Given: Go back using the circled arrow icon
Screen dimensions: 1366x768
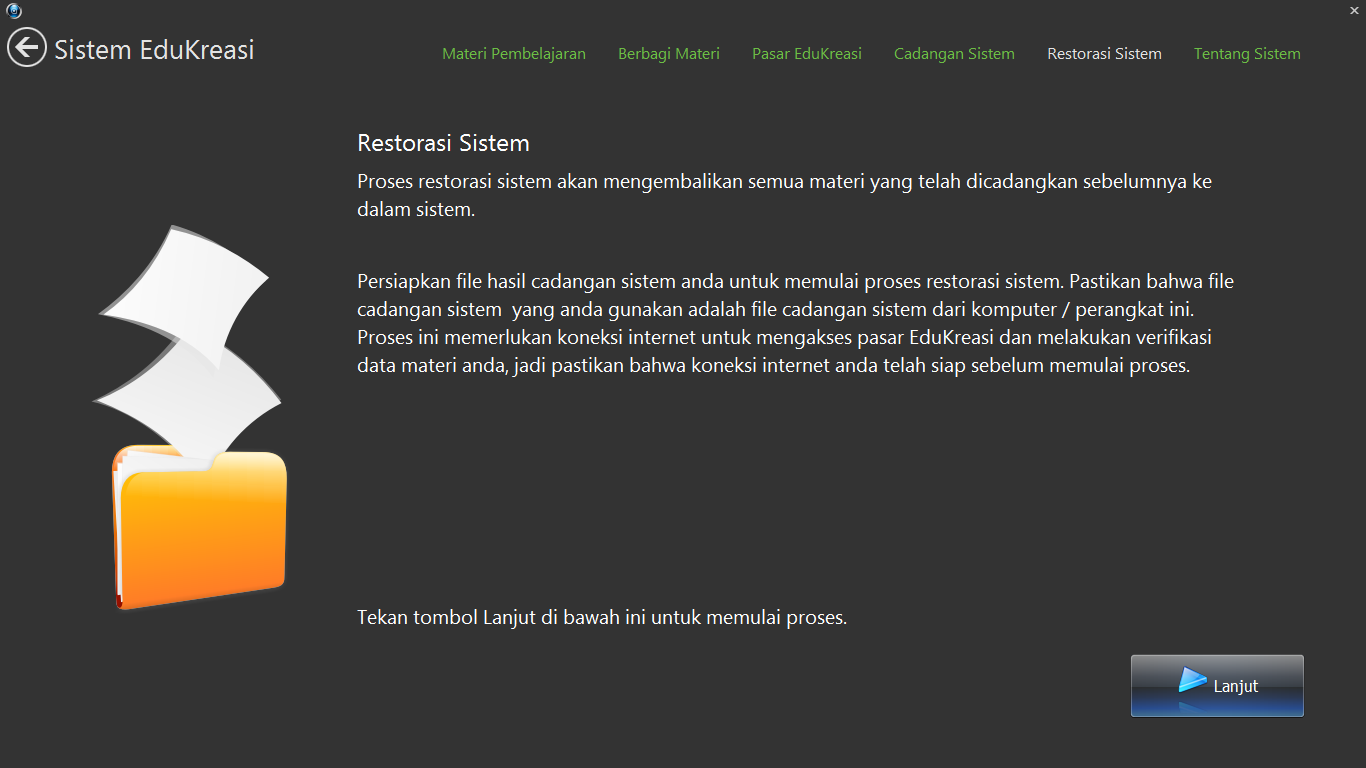Looking at the screenshot, I should [27, 47].
